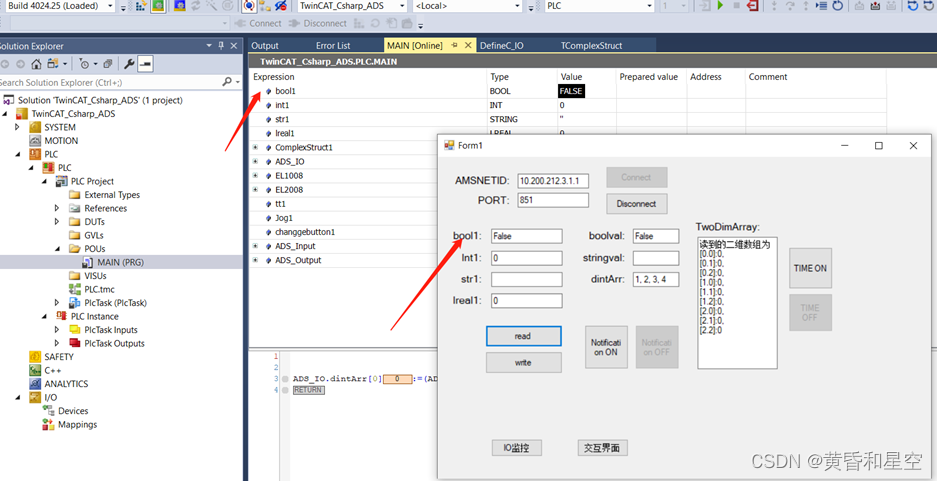Select MAIN (PRG) in Solution Explorer
Image resolution: width=937 pixels, height=481 pixels.
(120, 262)
